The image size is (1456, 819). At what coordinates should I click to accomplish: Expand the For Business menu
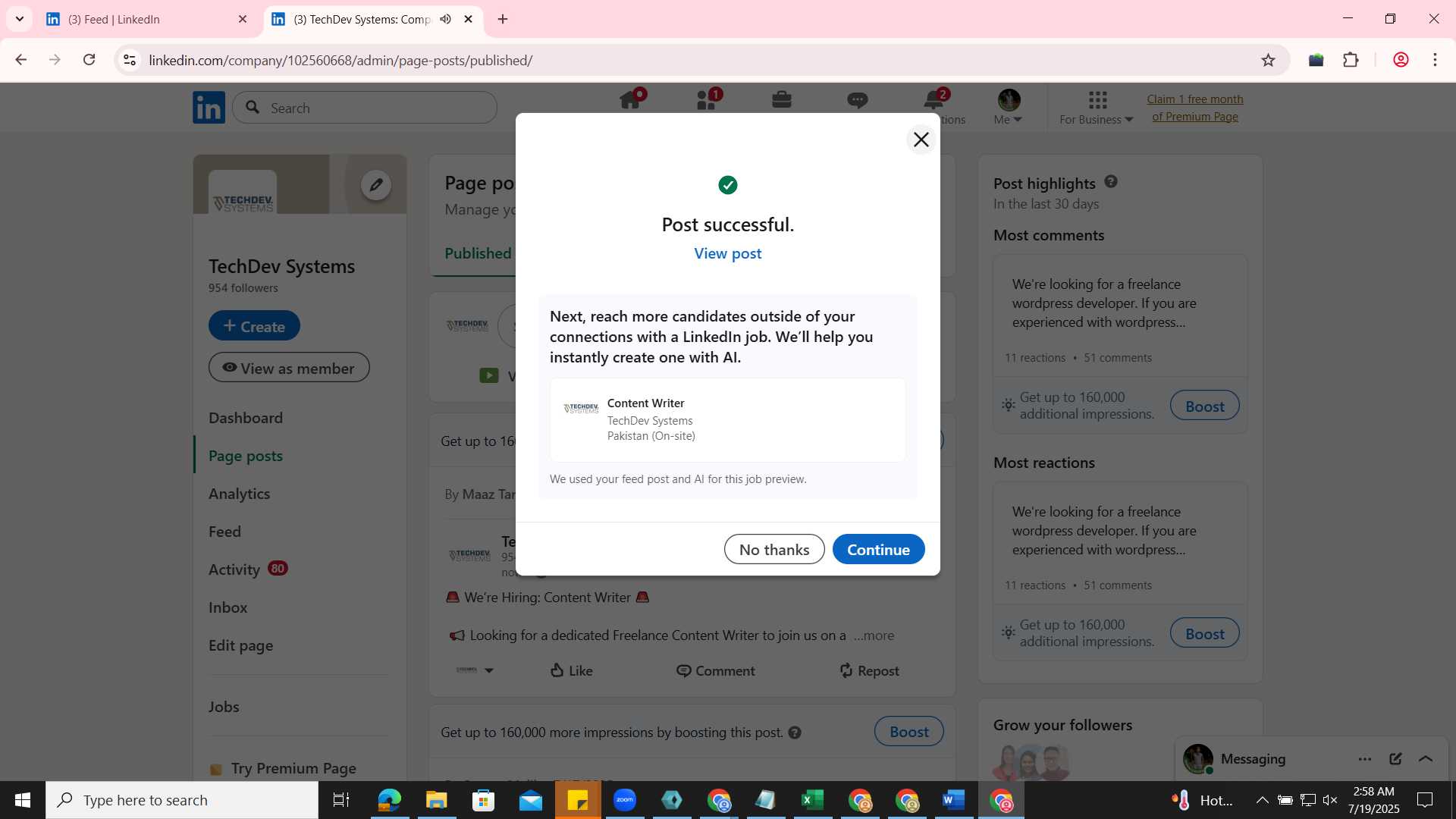(x=1096, y=108)
